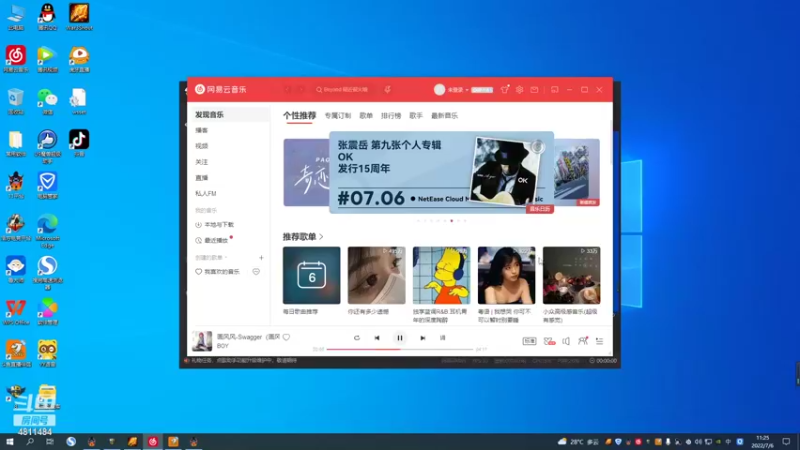Screen dimensions: 800x450
Task: Open the Windows Start menu
Action: (x=10, y=441)
